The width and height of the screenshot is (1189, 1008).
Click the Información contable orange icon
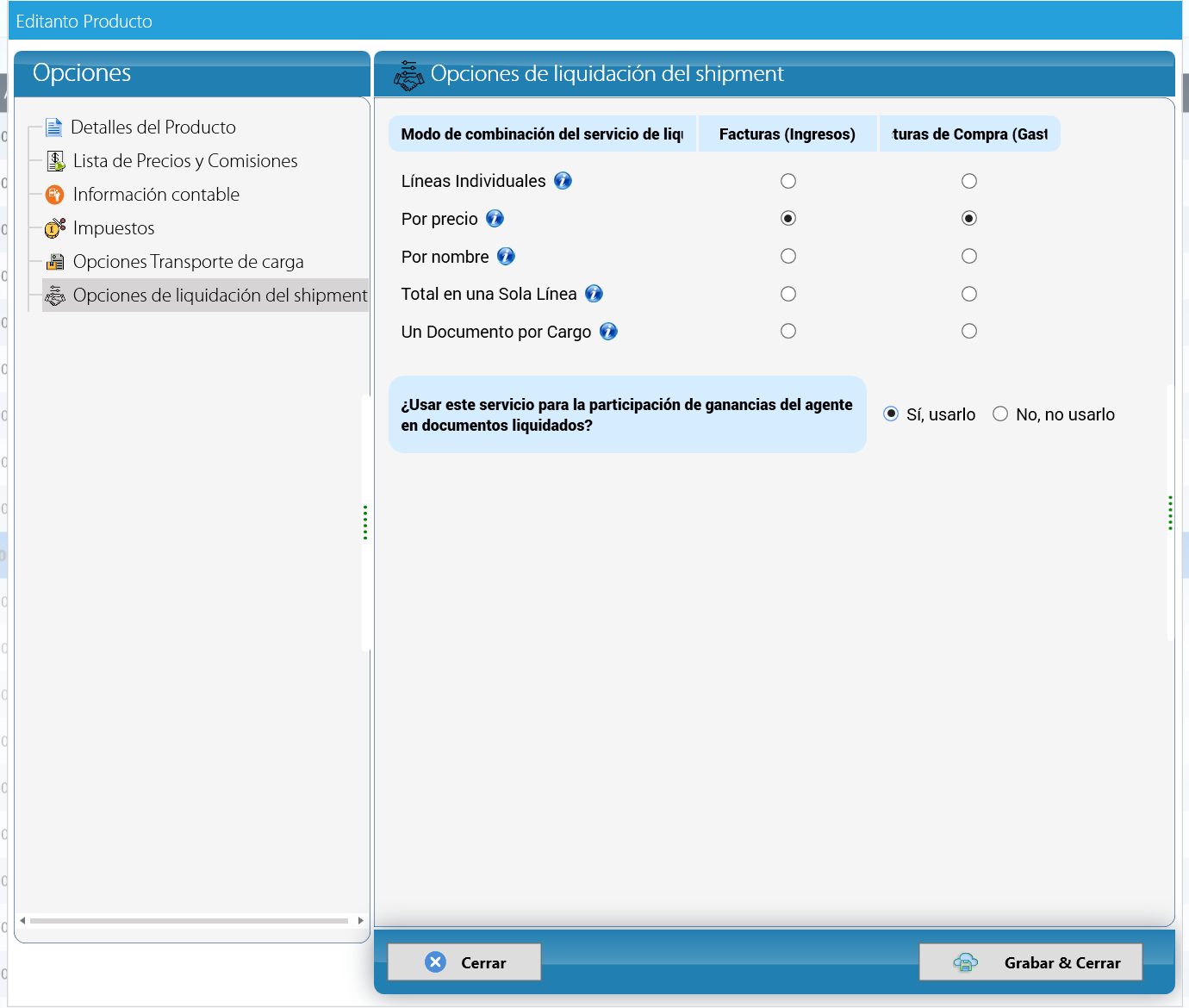pos(55,195)
